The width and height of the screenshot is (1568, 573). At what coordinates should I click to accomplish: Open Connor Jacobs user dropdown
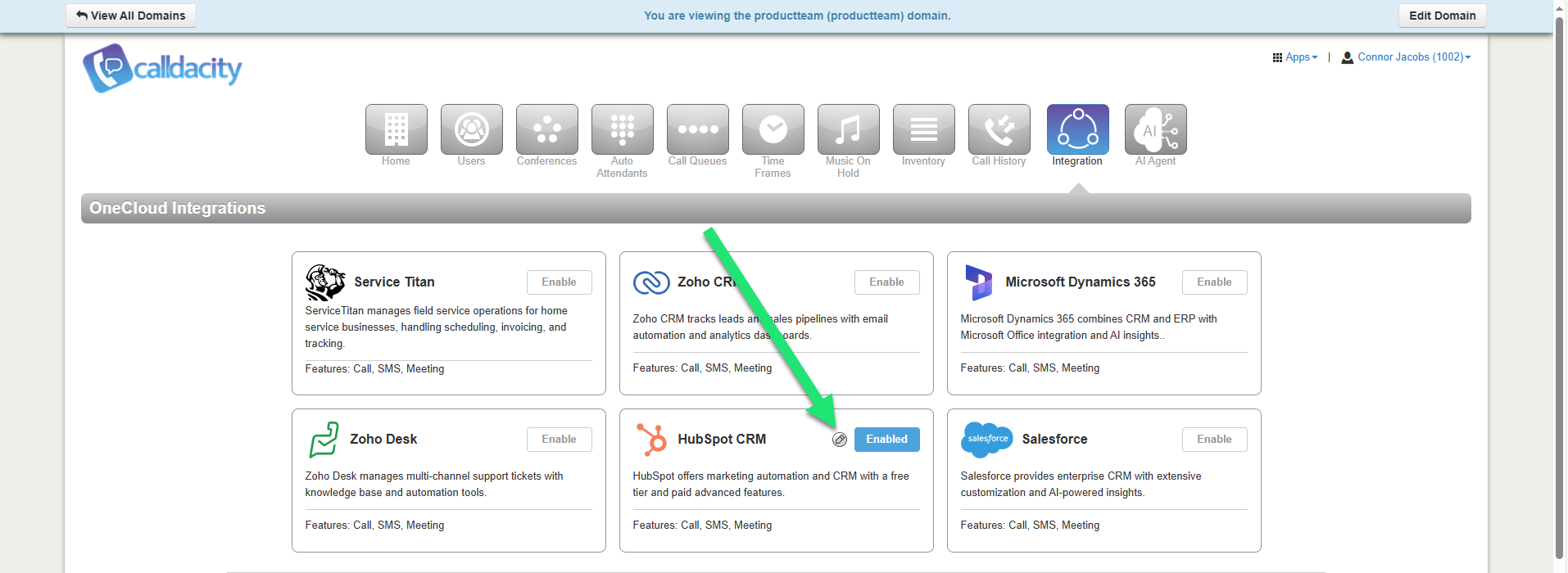(1407, 57)
